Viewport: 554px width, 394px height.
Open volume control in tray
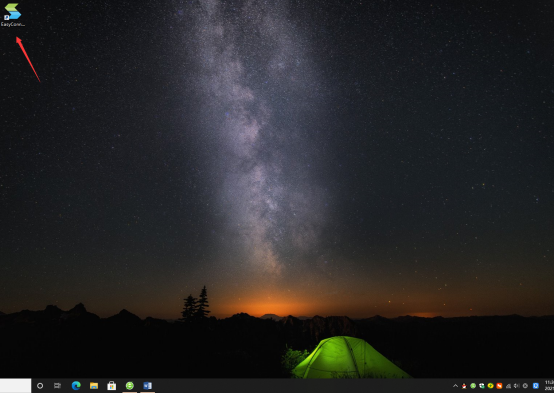[517, 386]
